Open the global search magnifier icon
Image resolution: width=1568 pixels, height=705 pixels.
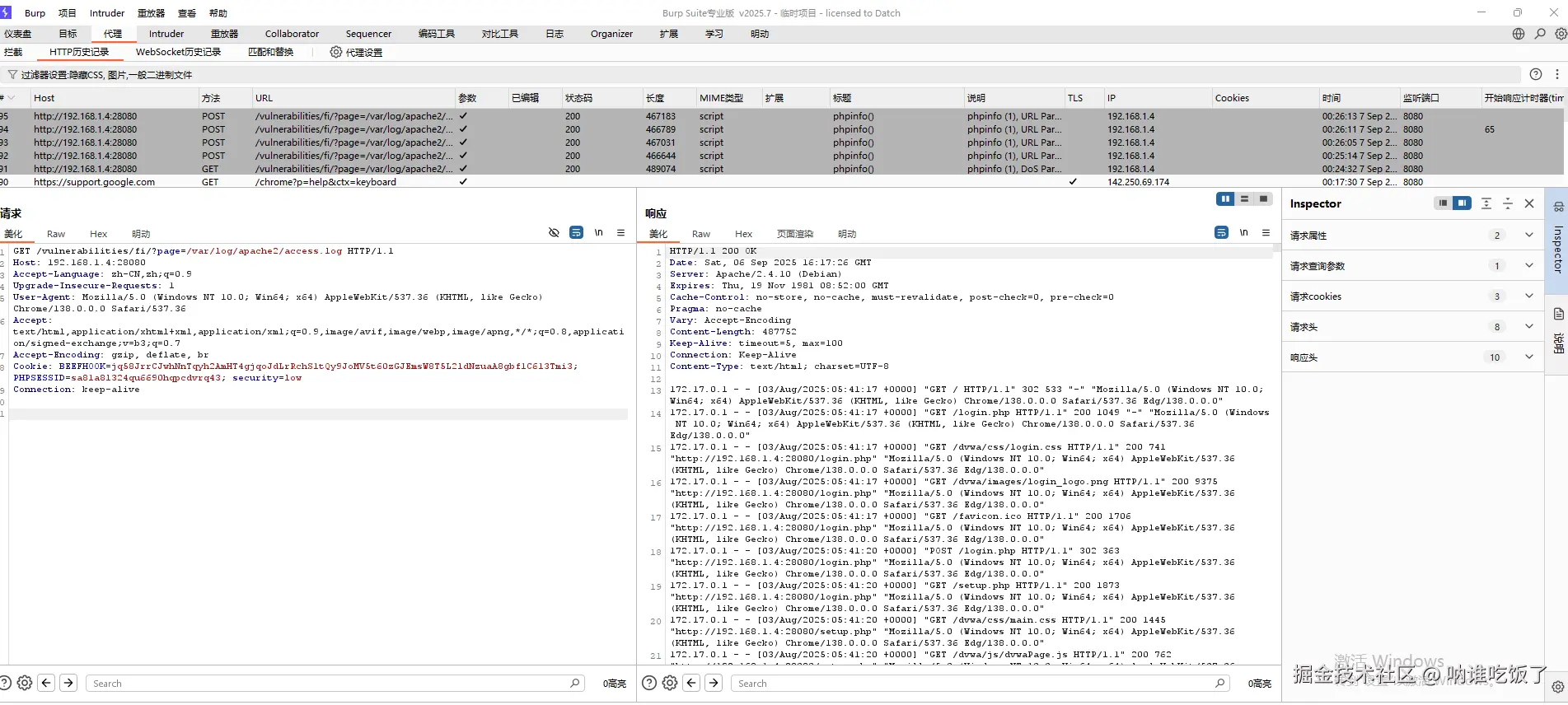point(1540,34)
